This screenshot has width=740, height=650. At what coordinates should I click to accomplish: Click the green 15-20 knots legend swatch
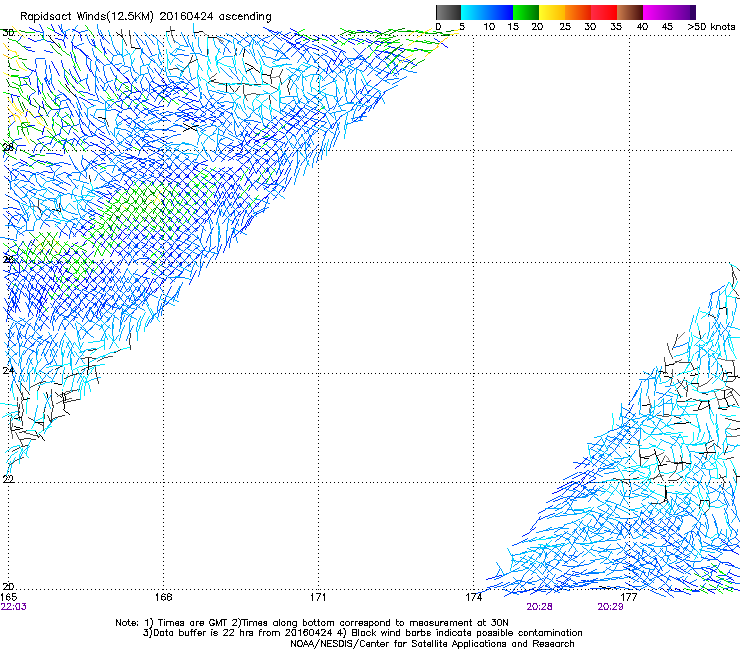pyautogui.click(x=526, y=12)
